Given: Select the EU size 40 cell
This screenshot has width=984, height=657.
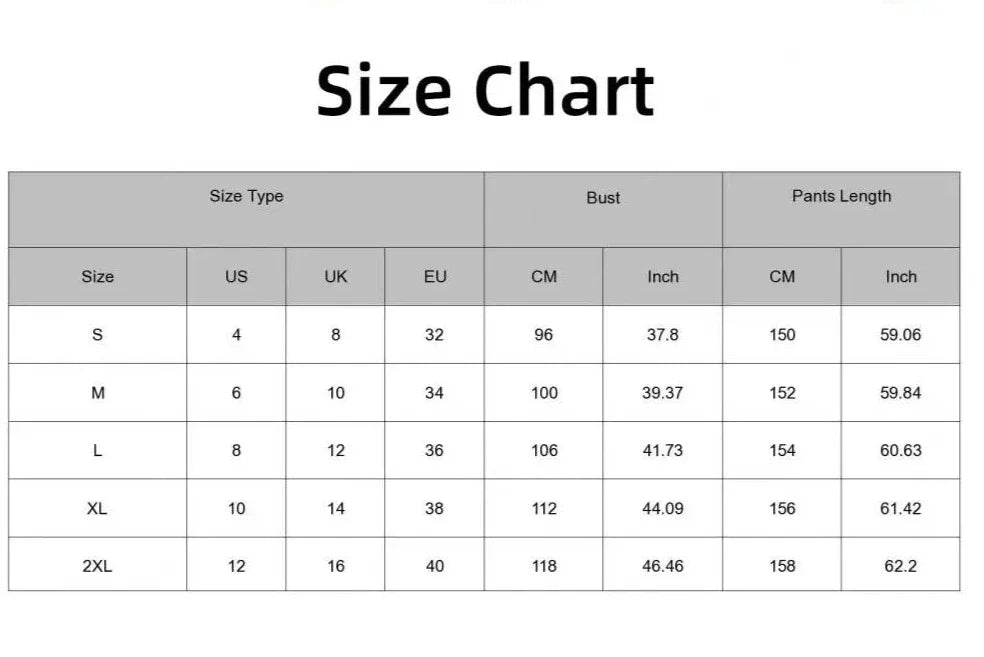Looking at the screenshot, I should pyautogui.click(x=434, y=567).
